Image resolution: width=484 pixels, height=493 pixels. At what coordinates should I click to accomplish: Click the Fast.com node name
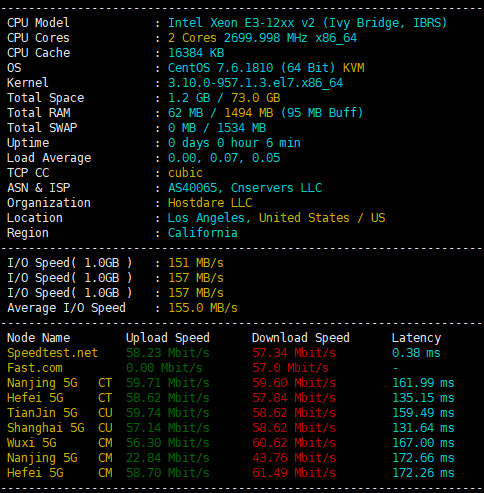35,368
